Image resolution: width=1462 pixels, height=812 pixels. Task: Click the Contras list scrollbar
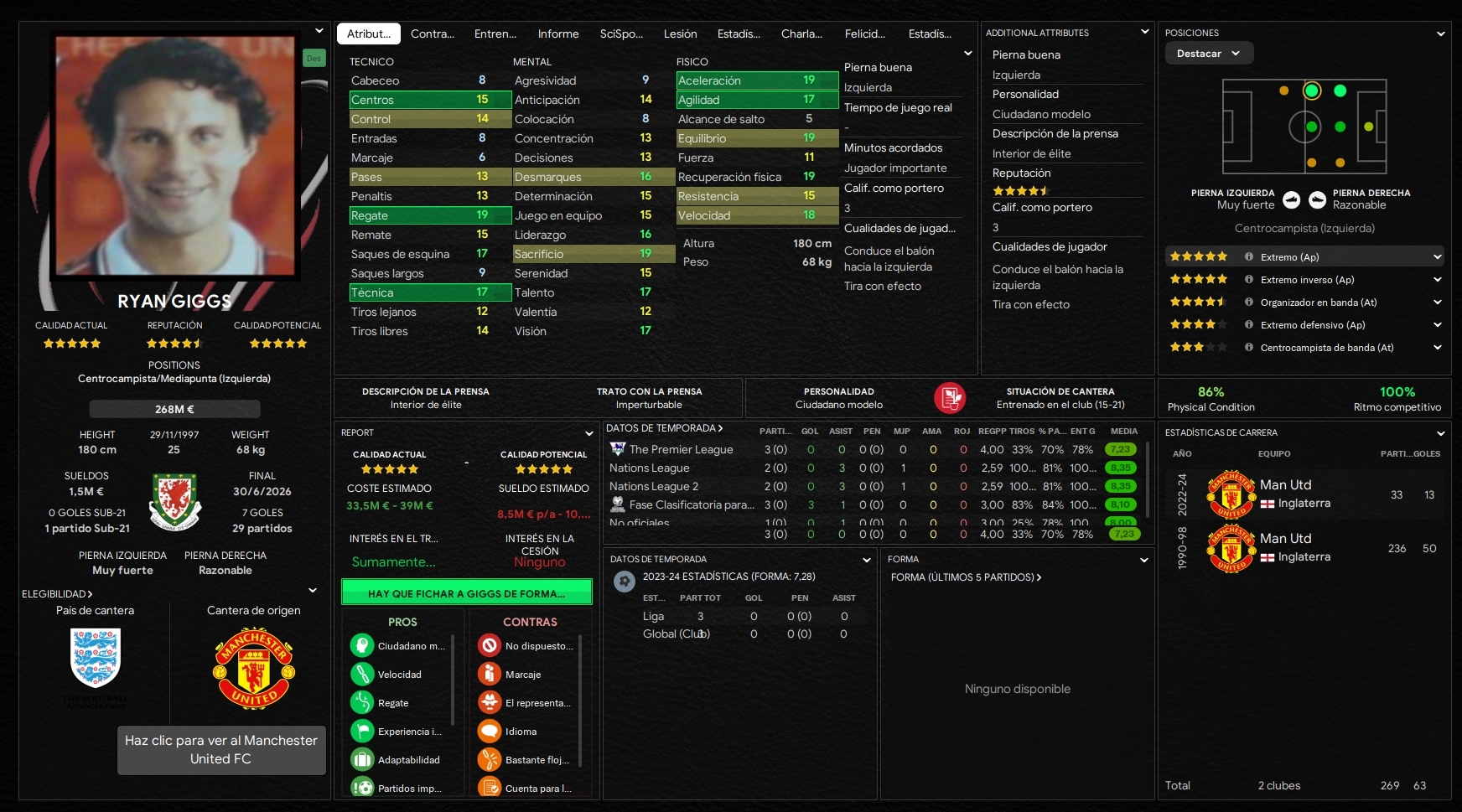coord(580,701)
